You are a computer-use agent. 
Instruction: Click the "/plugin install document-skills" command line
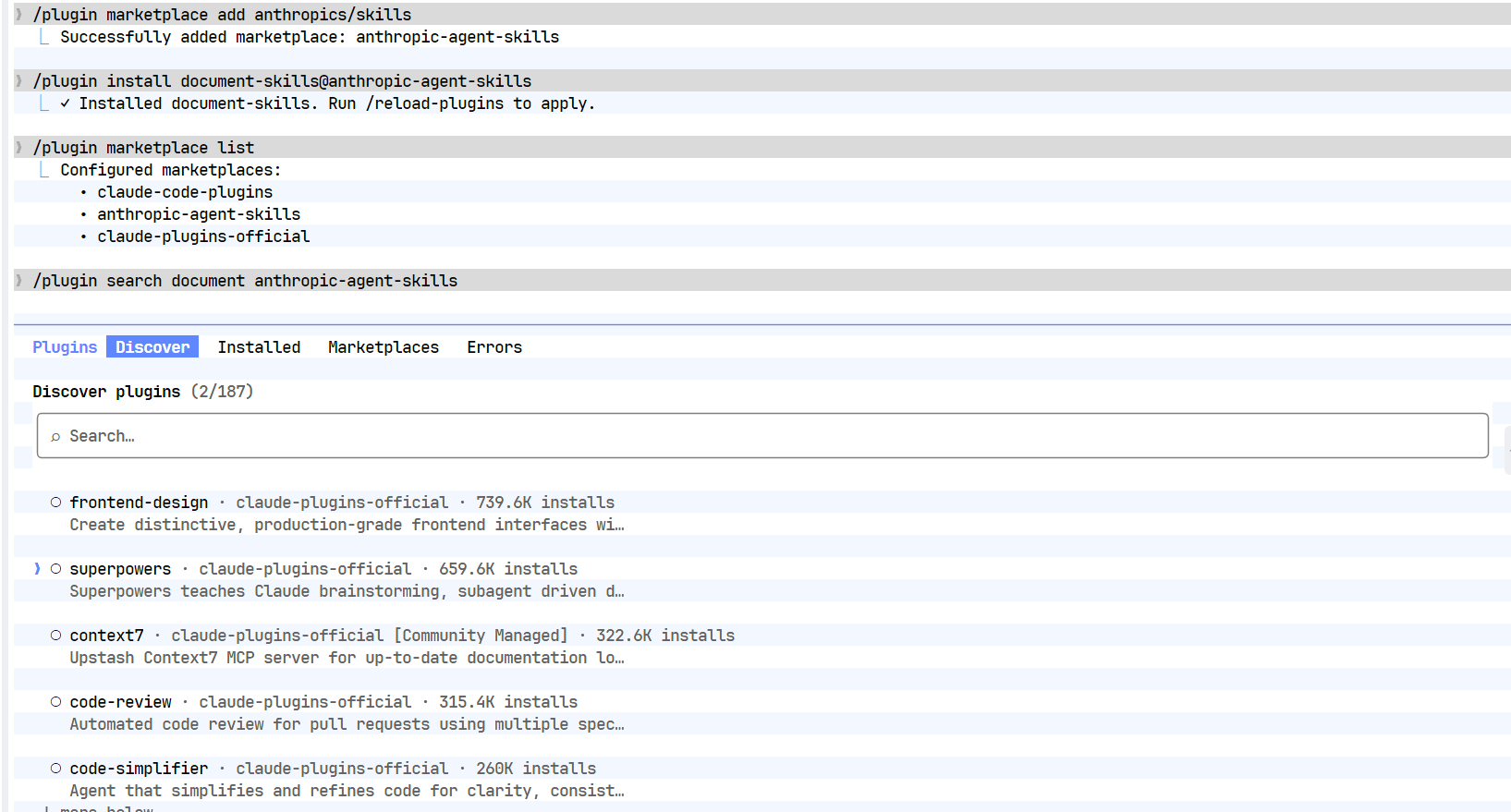click(x=282, y=81)
